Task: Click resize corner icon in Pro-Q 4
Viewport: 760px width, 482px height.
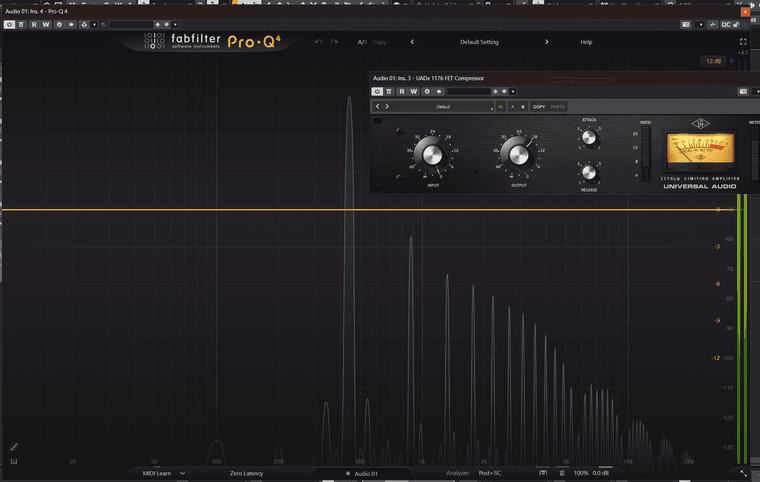Action: [744, 473]
